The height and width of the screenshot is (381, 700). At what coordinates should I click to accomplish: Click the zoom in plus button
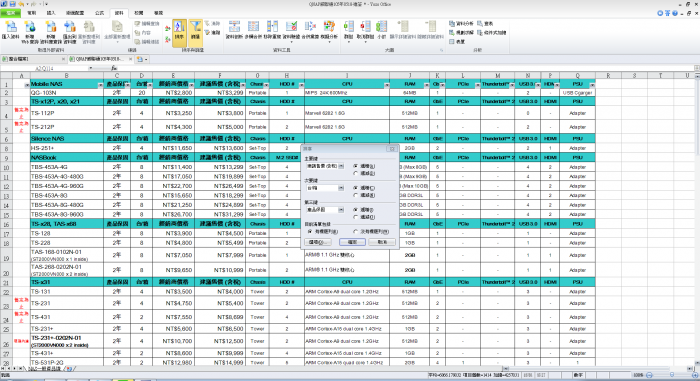pos(694,375)
